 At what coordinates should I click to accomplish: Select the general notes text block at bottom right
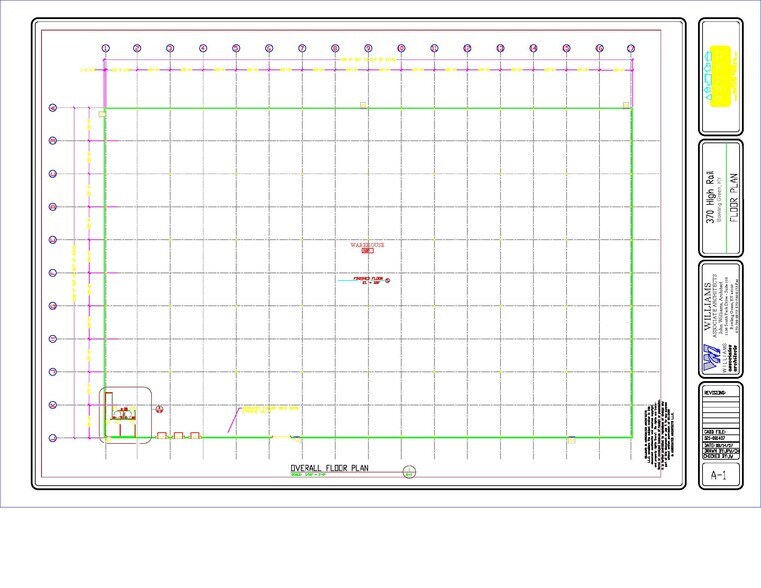(655, 430)
